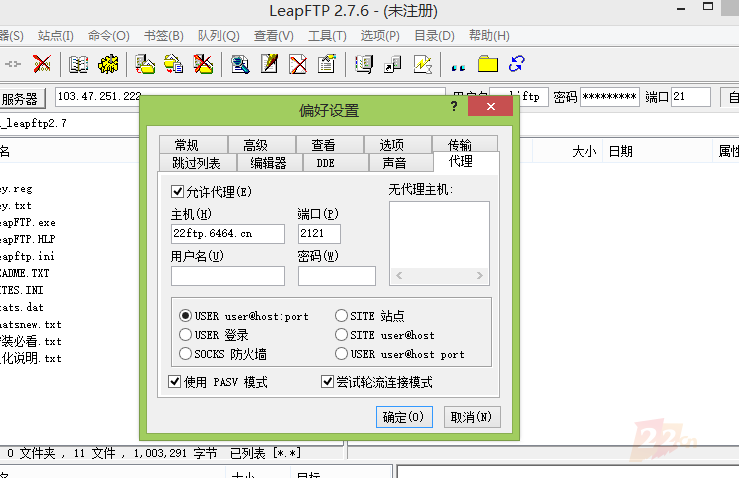Click the disconnect red X toolbar icon
Image resolution: width=739 pixels, height=478 pixels.
tap(42, 64)
